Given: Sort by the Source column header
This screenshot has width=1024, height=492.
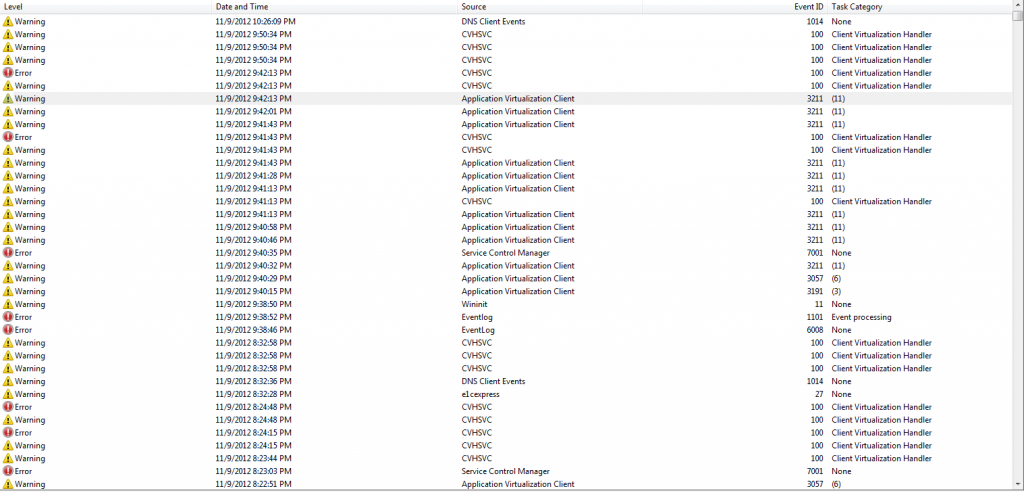Looking at the screenshot, I should click(550, 7).
